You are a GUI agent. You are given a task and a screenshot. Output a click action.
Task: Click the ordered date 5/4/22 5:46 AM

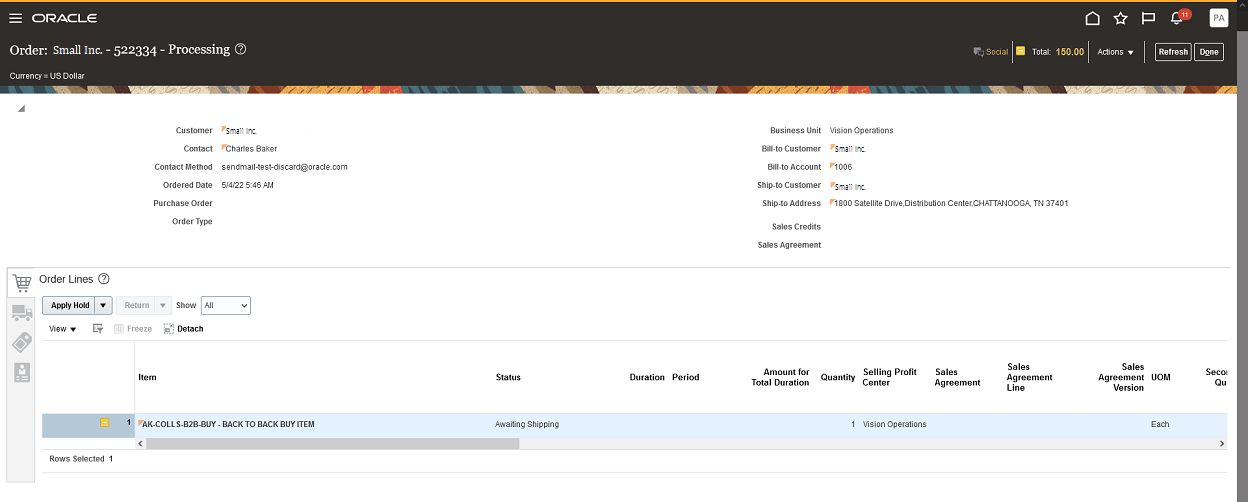click(x=247, y=185)
